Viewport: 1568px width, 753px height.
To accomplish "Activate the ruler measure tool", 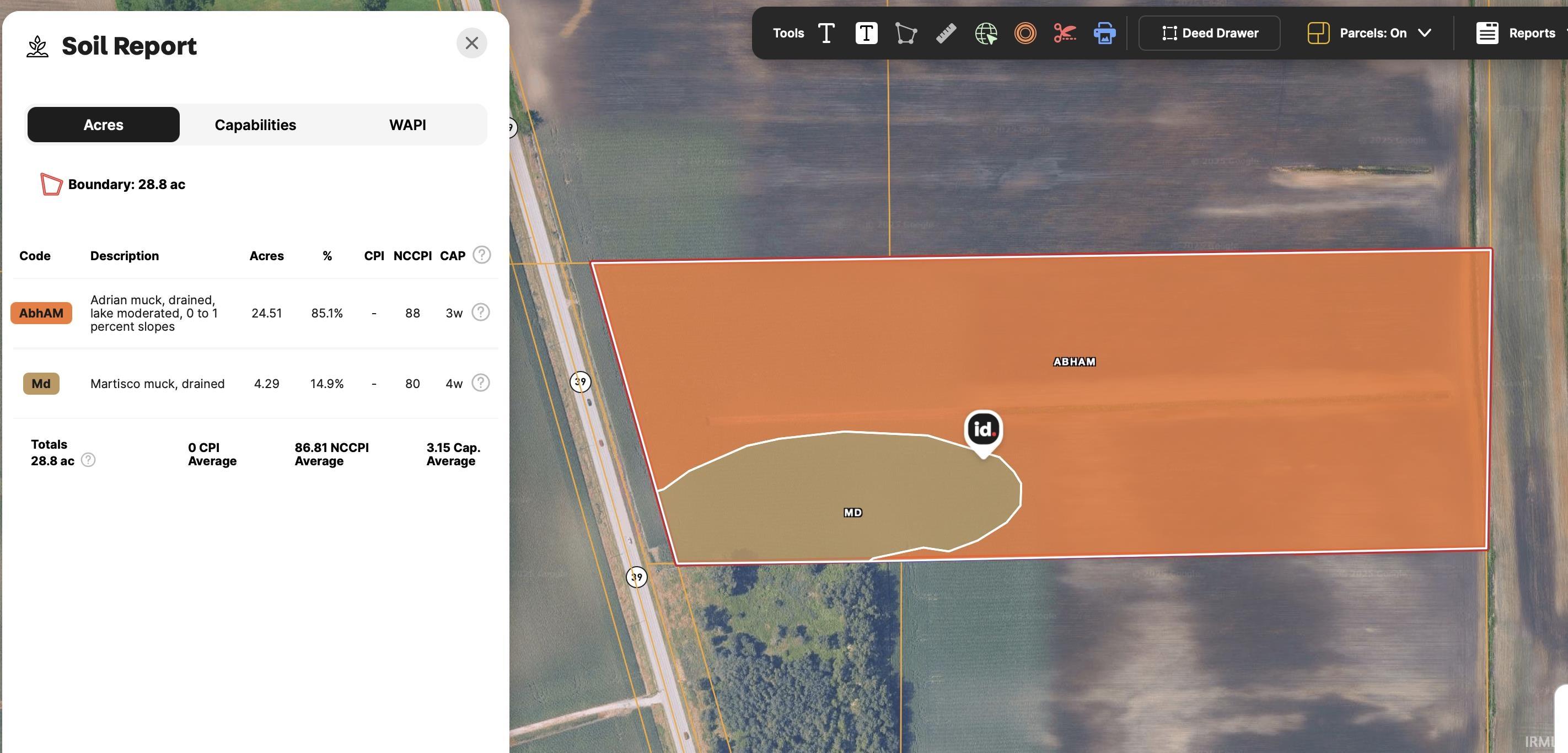I will (946, 33).
